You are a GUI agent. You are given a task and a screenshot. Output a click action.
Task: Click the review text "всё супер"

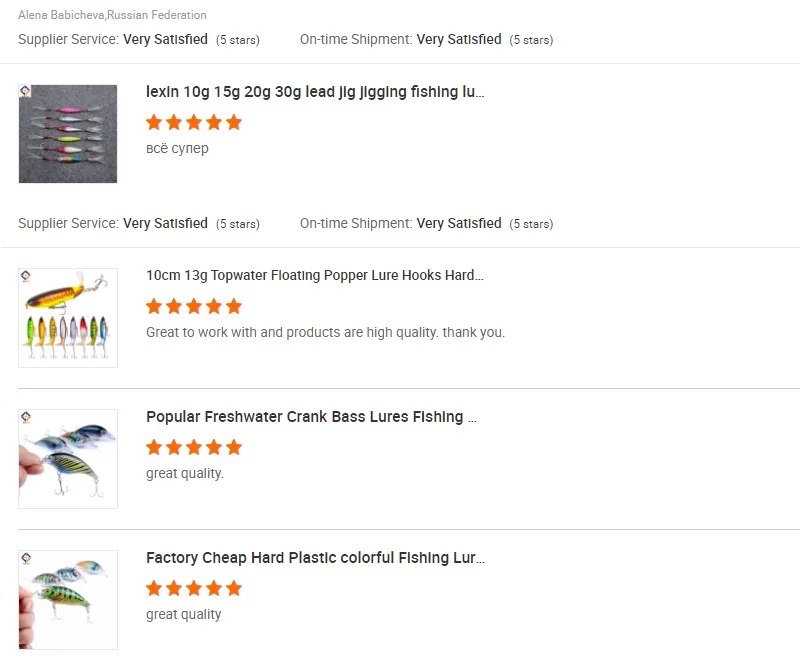(177, 148)
